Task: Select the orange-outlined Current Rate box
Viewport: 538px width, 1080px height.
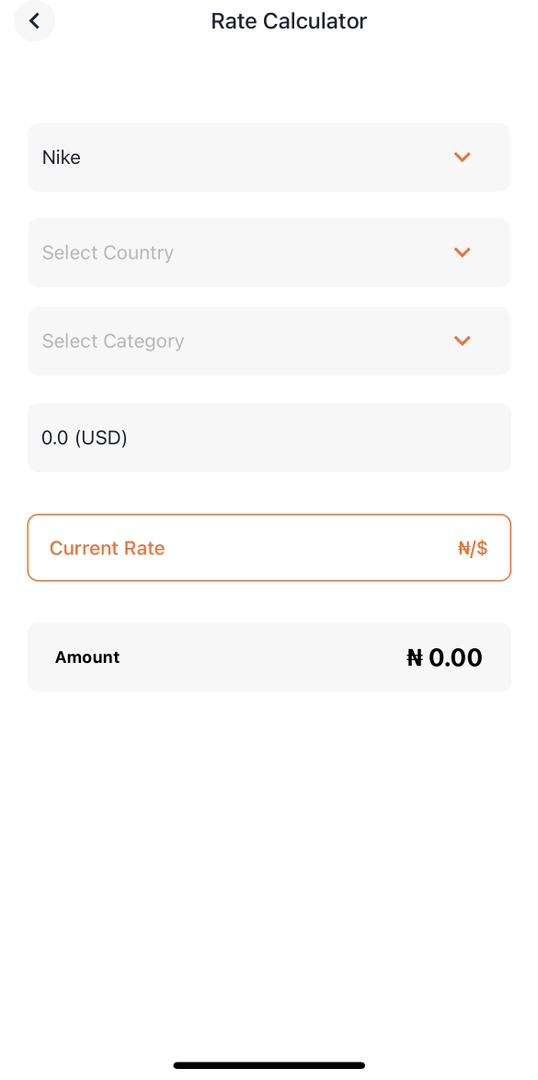Action: pyautogui.click(x=269, y=548)
